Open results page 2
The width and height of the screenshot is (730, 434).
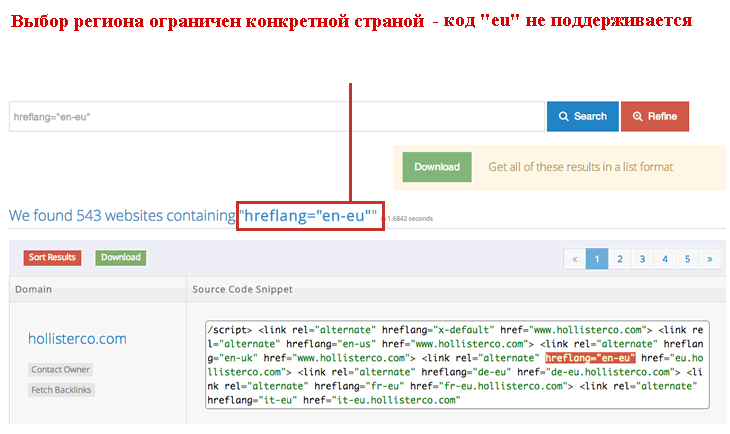(619, 258)
